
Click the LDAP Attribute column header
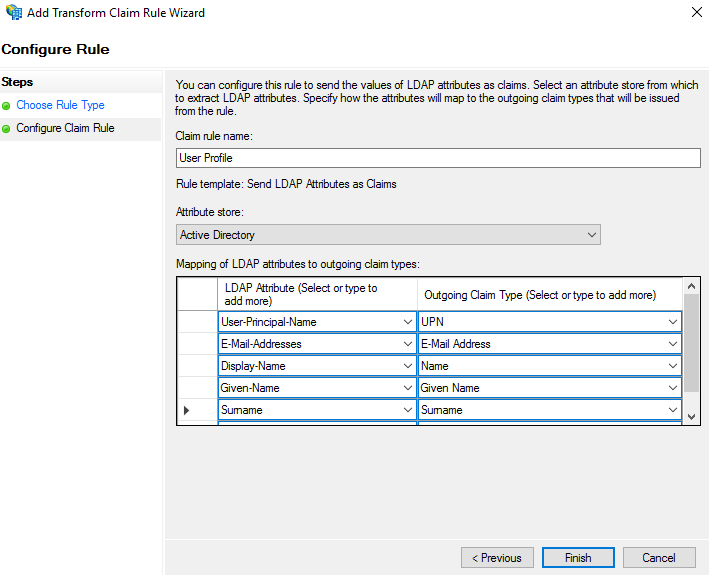[317, 294]
